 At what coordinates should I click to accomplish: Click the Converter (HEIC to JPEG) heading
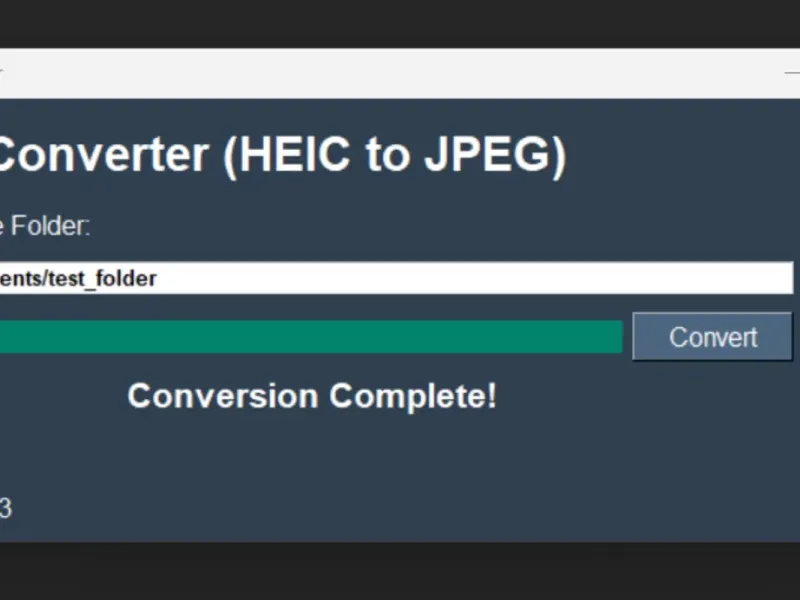pyautogui.click(x=280, y=156)
